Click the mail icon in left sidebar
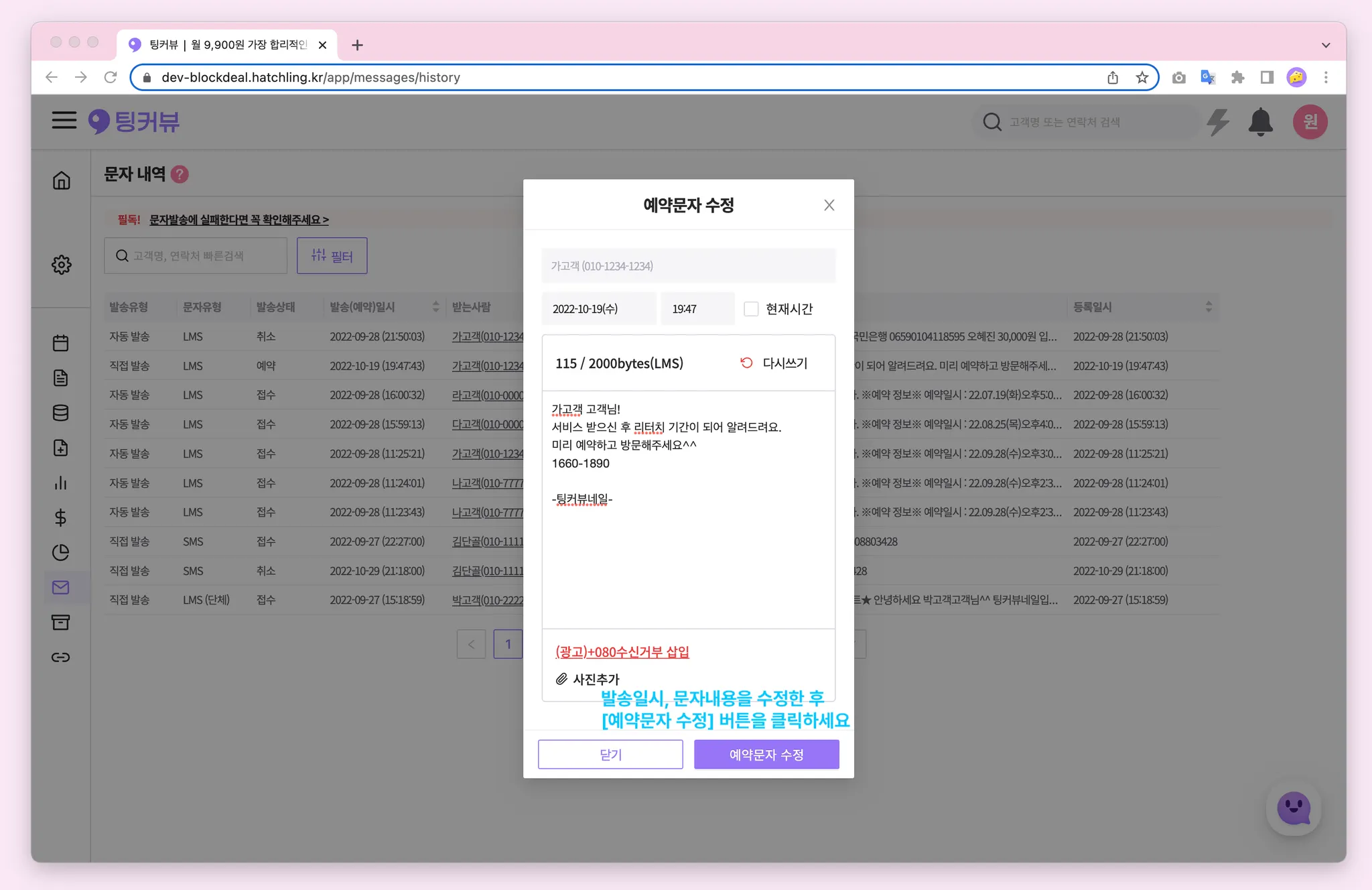1372x890 pixels. pos(61,587)
